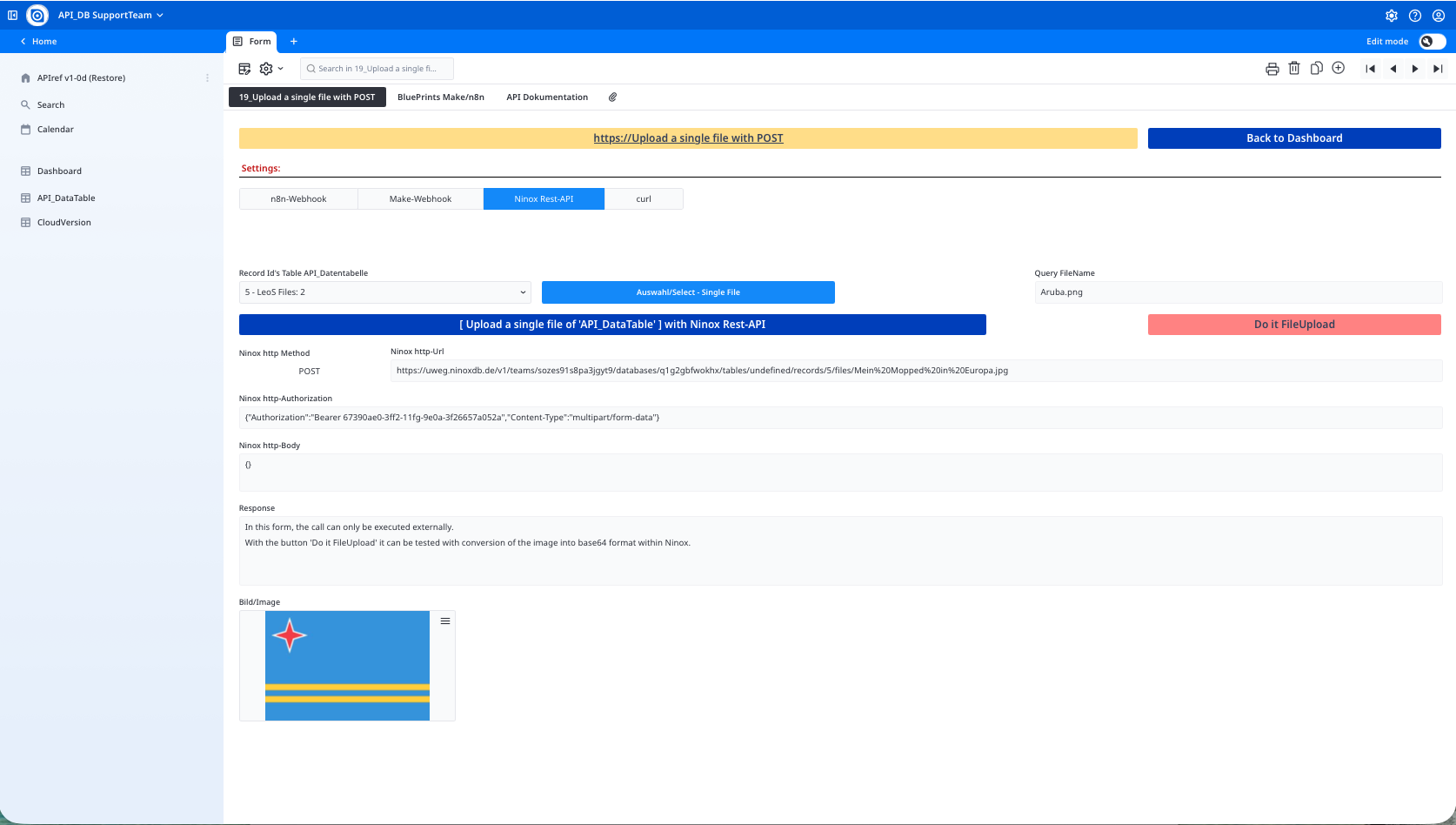Click the duplicate record icon
Screen dimensions: 1456x825
pyautogui.click(x=1317, y=69)
